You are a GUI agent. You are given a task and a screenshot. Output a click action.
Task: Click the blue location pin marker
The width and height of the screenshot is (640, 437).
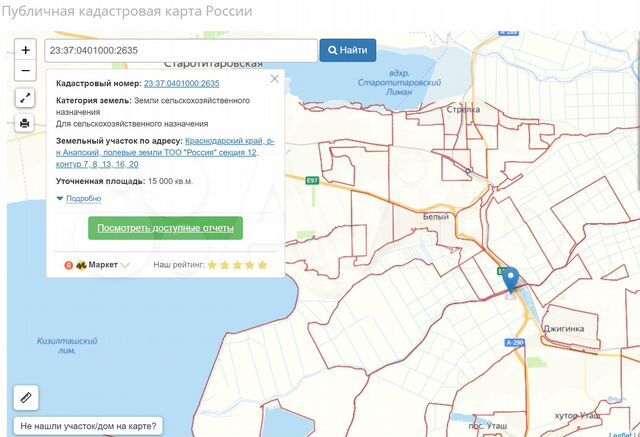click(511, 281)
